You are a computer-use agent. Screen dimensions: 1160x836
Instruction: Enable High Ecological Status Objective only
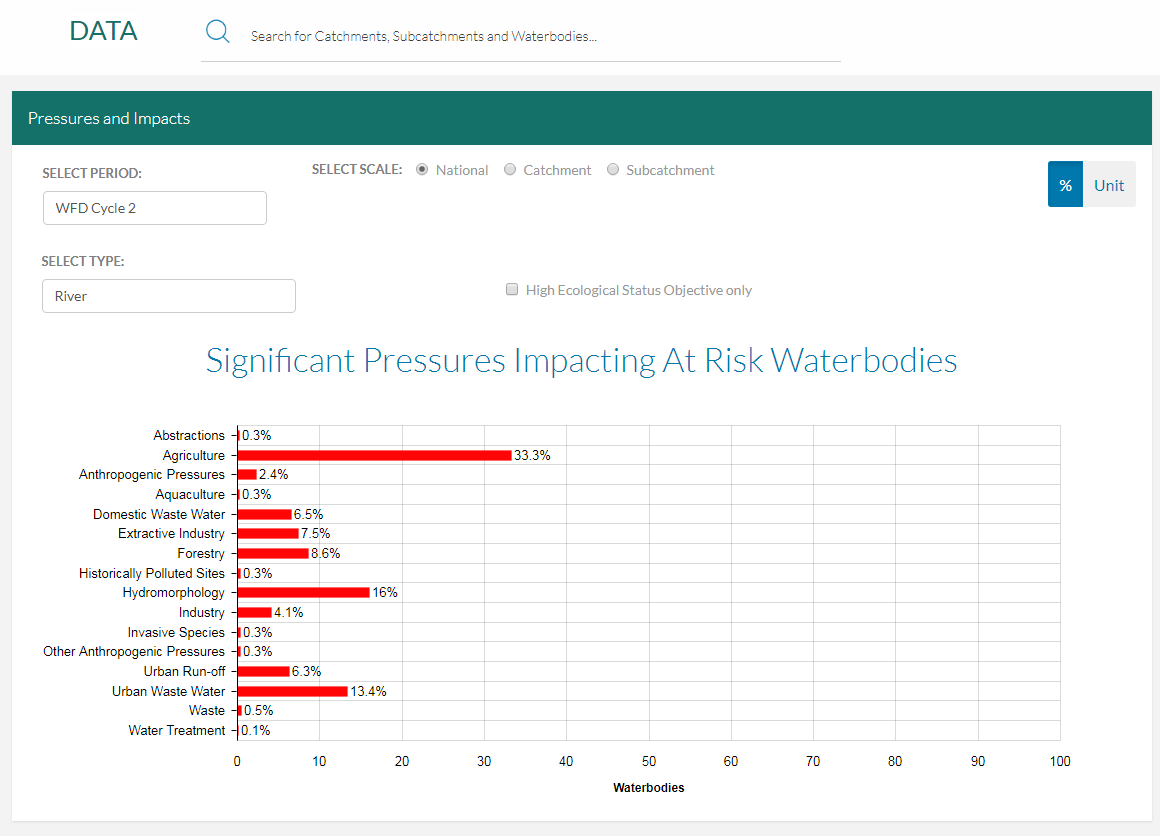511,289
